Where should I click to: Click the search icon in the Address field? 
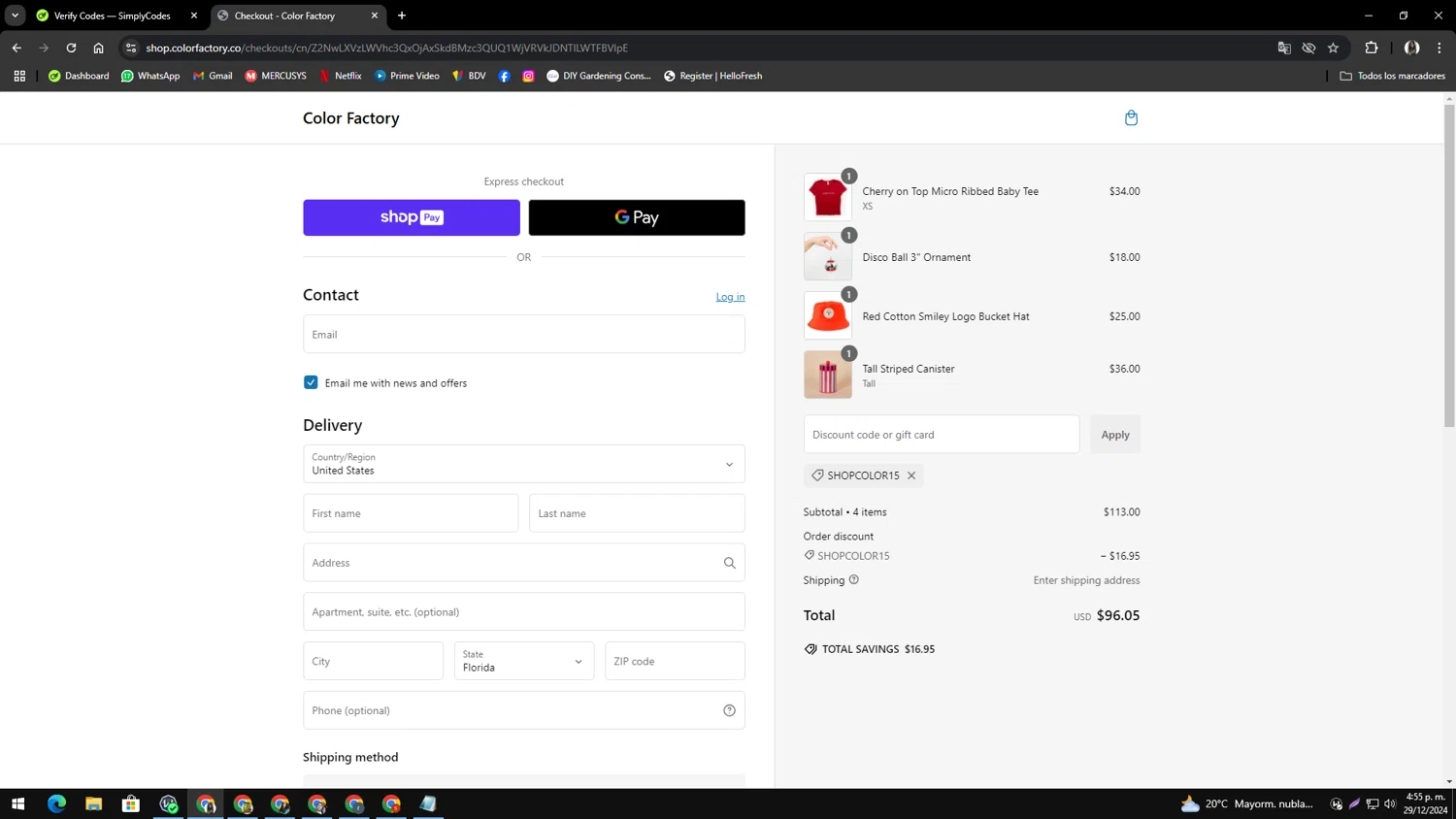point(729,563)
